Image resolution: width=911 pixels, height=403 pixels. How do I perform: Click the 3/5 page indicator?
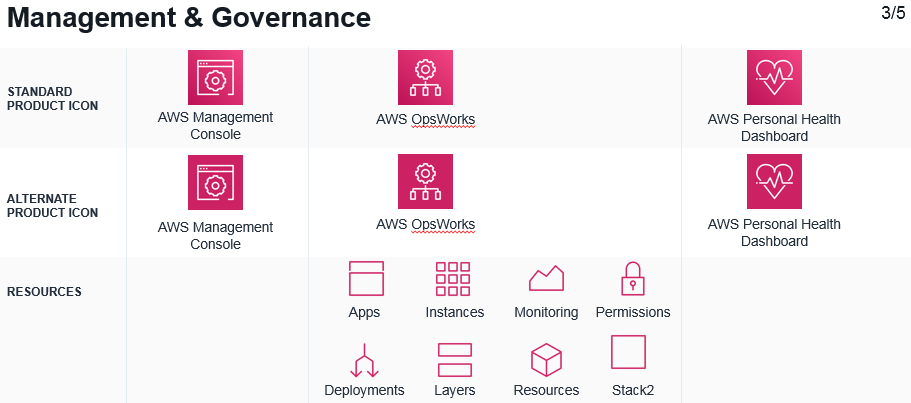coord(894,13)
